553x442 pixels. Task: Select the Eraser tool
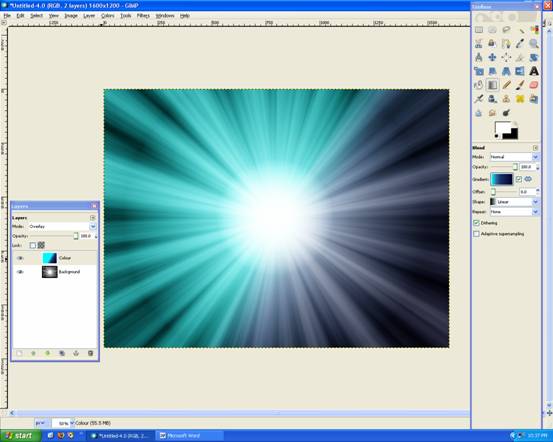tap(534, 85)
